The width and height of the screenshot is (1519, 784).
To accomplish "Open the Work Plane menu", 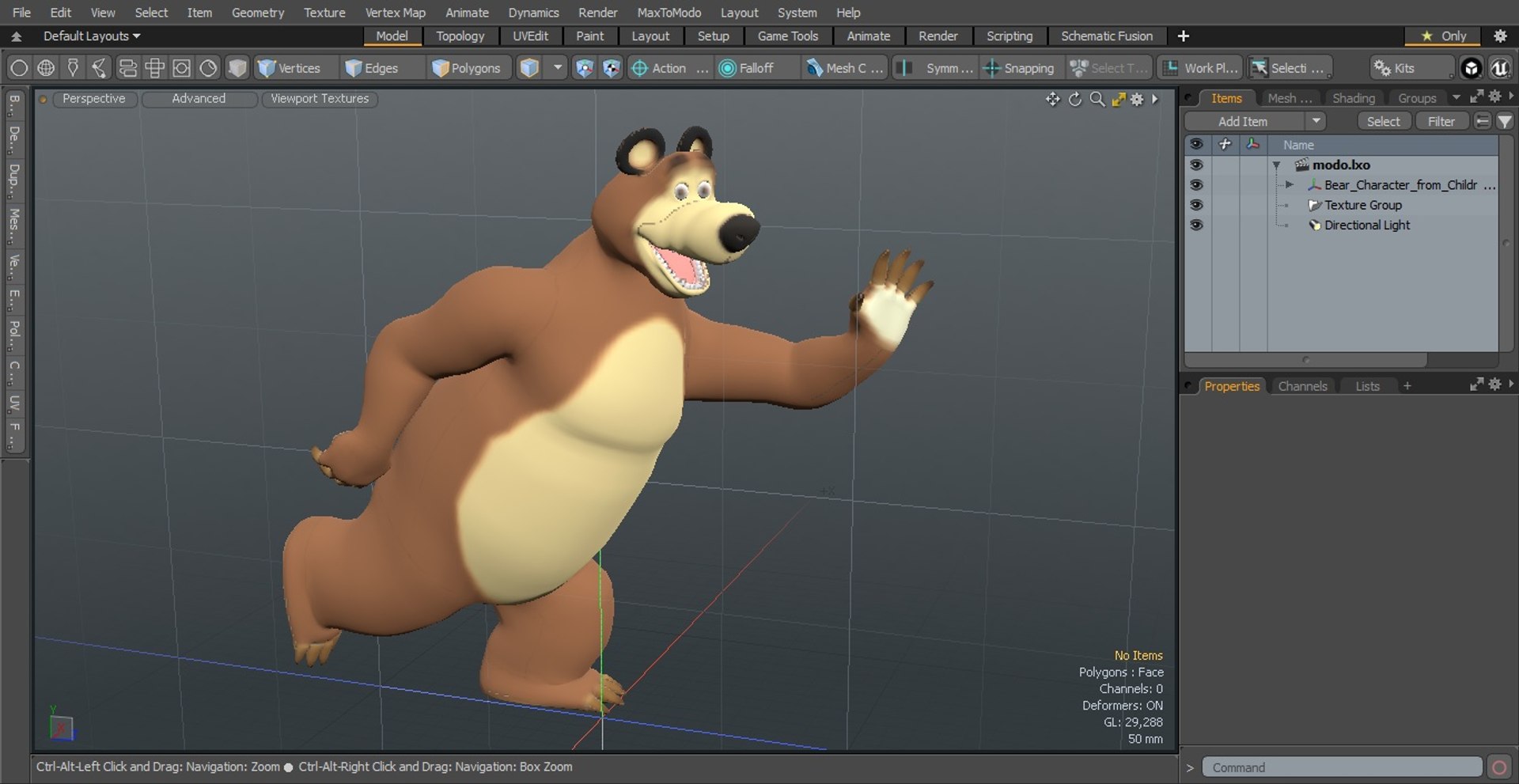I will 1200,68.
